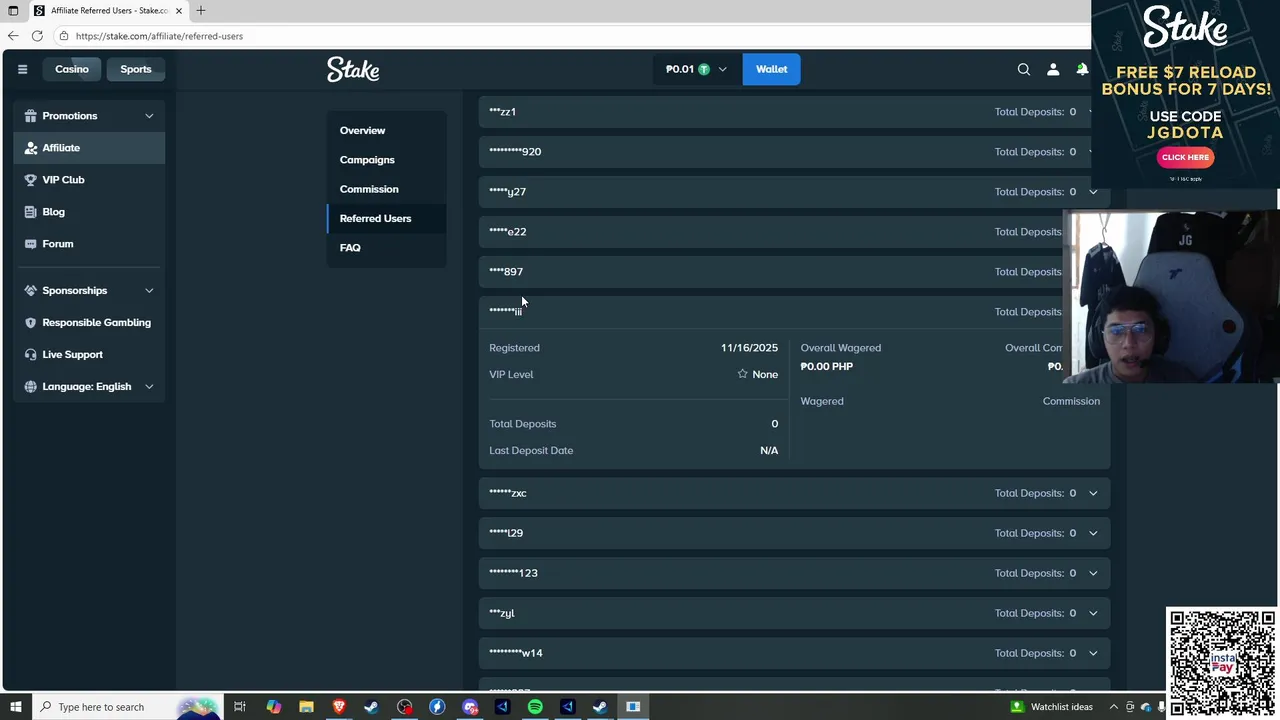Click the Promotions gift icon in sidebar
Viewport: 1280px width, 720px height.
[31, 116]
